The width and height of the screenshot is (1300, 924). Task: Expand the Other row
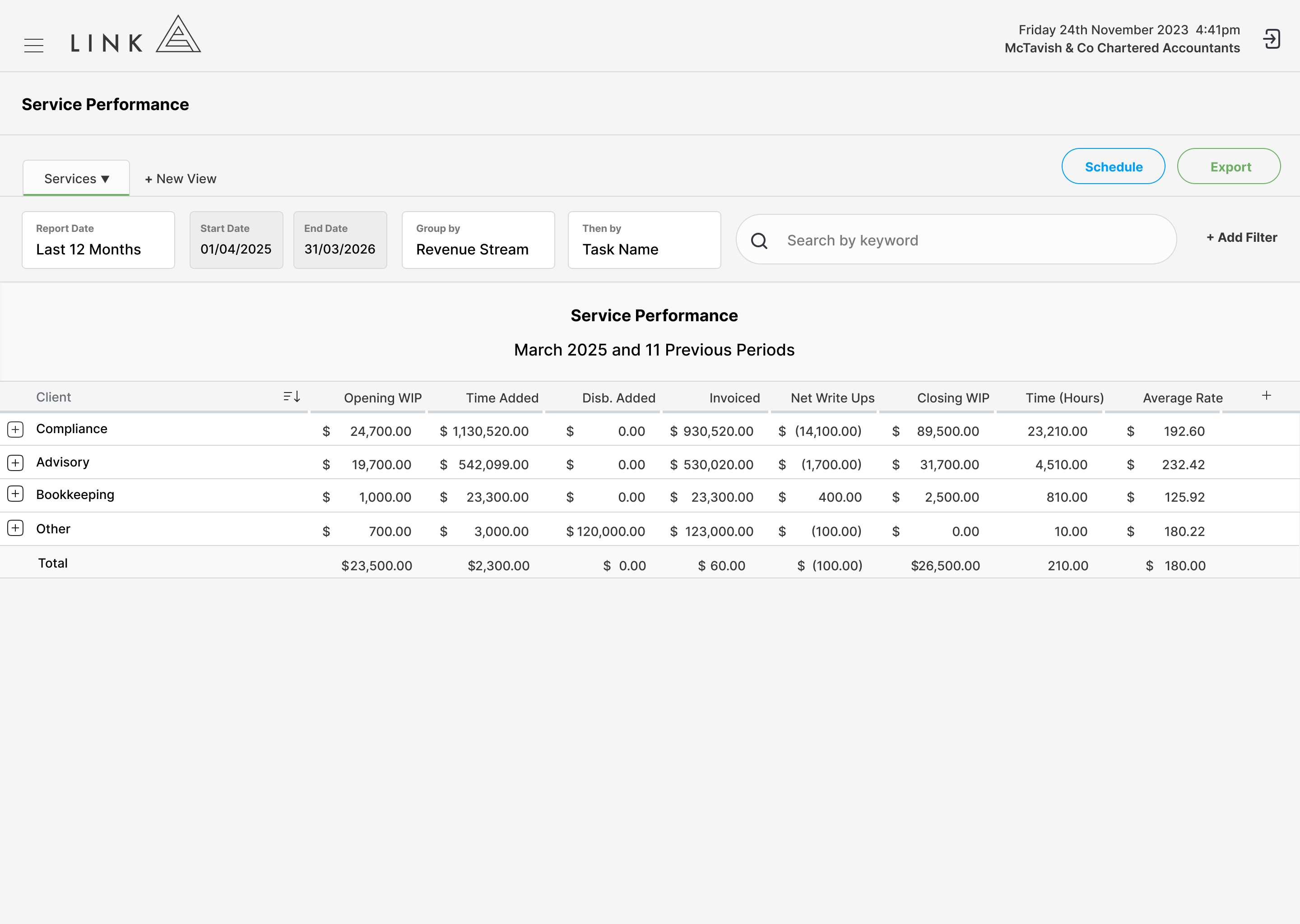(x=15, y=528)
